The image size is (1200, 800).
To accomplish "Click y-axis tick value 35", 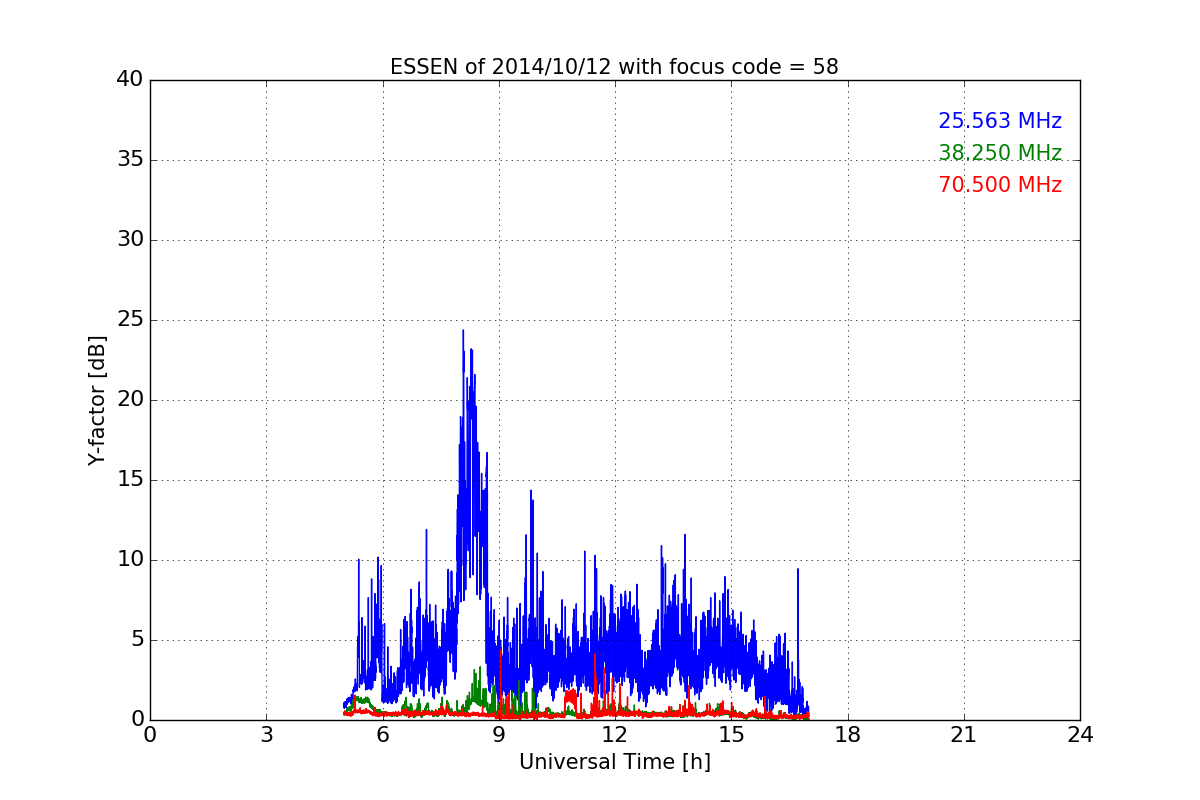I will click(130, 160).
